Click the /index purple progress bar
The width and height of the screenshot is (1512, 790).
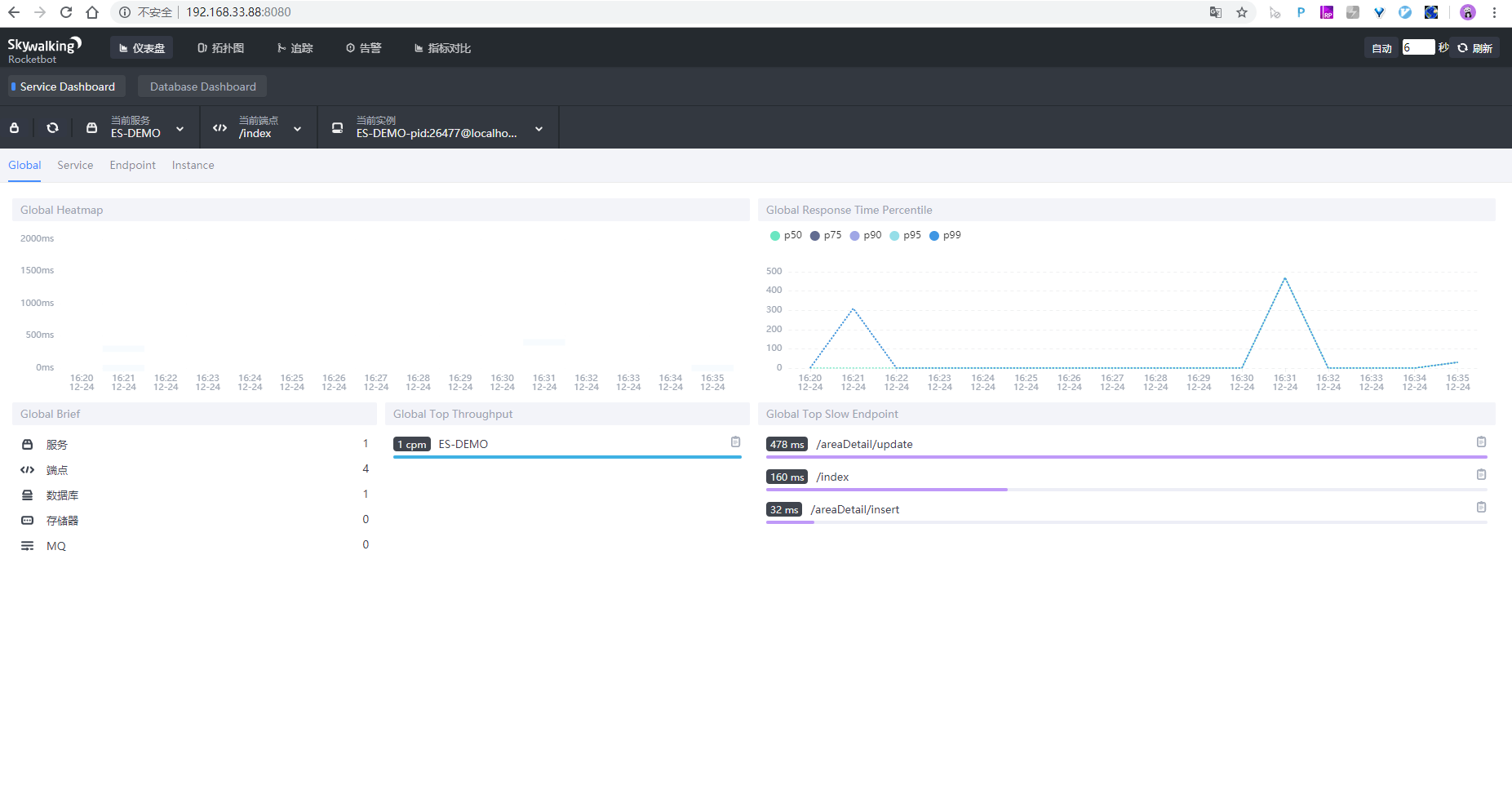[887, 490]
